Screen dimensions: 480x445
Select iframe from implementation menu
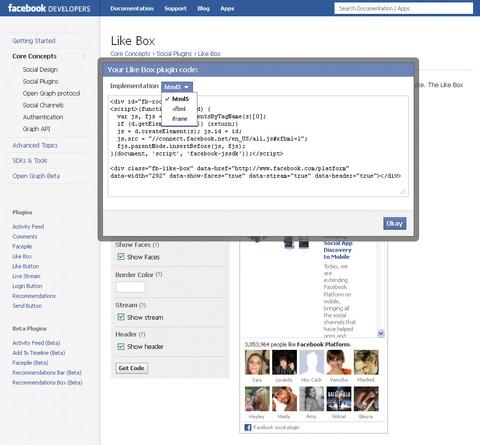coord(179,119)
